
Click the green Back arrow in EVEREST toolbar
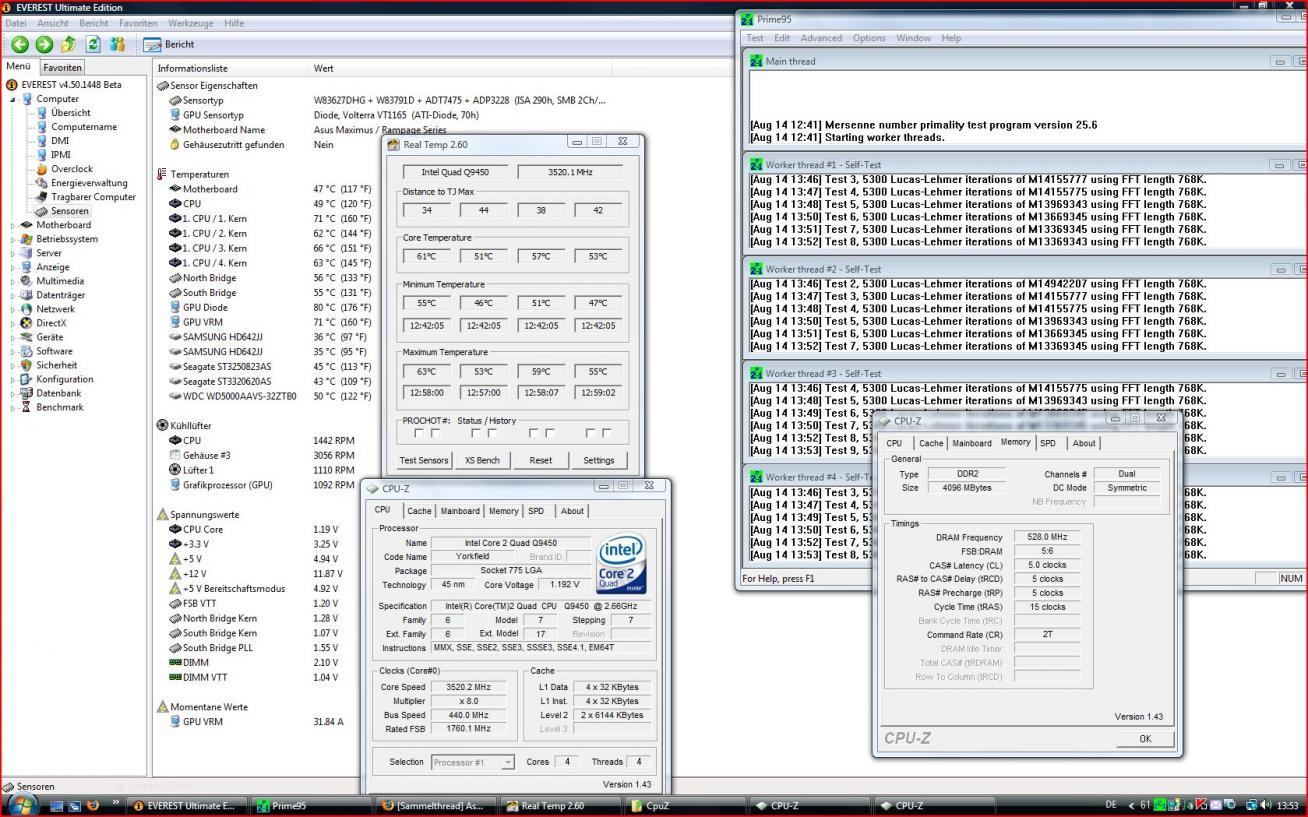[x=19, y=44]
